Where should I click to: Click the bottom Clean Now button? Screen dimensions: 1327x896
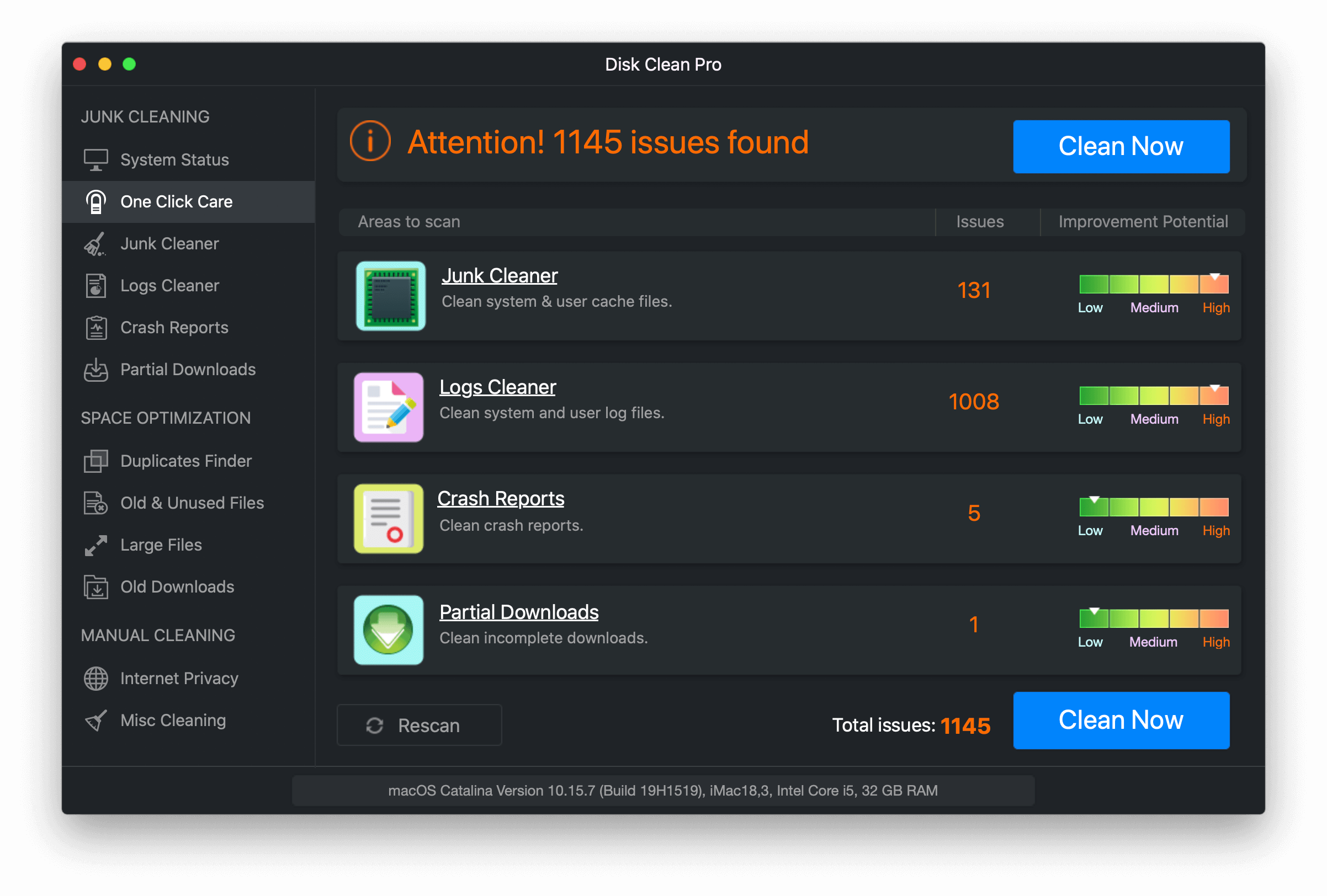click(1121, 720)
